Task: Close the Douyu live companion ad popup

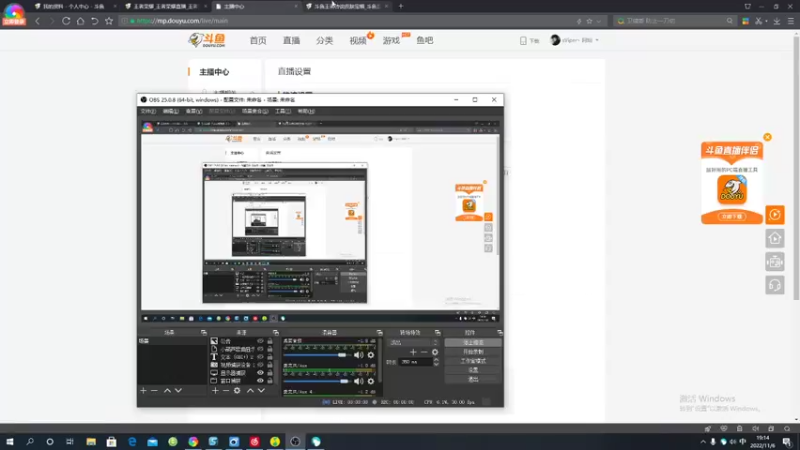Action: pyautogui.click(x=767, y=137)
